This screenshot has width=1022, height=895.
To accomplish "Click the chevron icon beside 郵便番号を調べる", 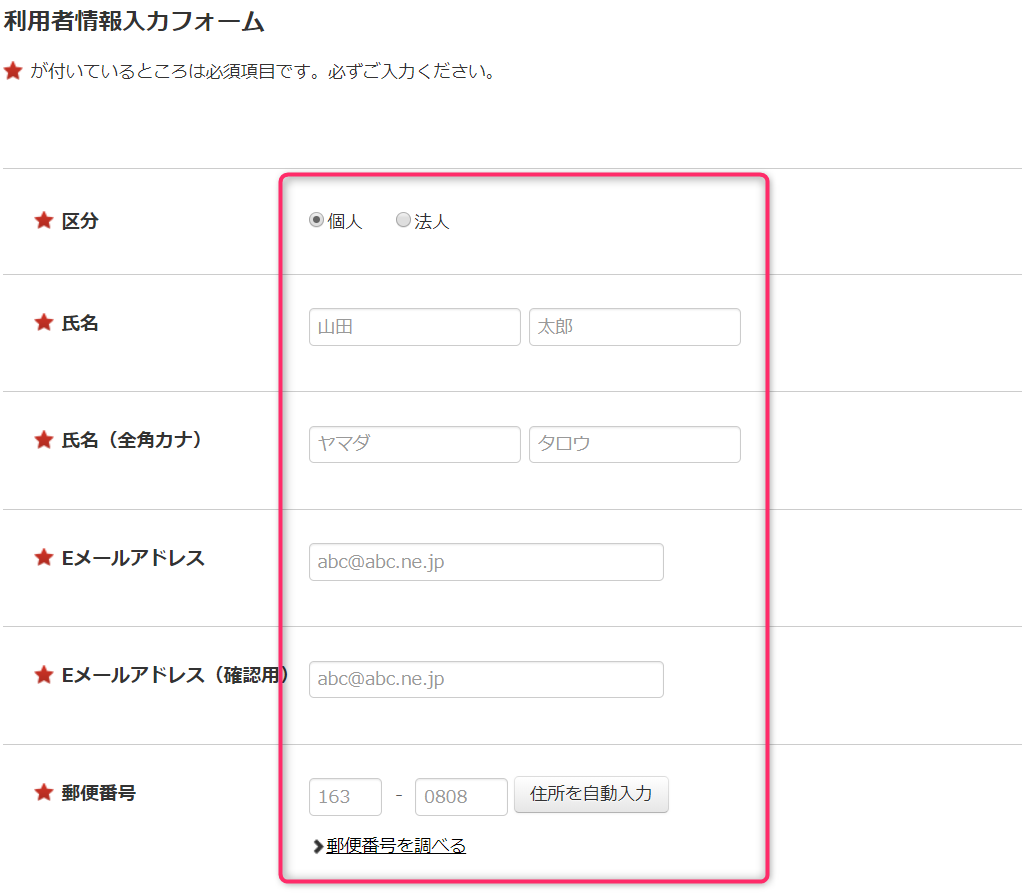I will [x=318, y=846].
